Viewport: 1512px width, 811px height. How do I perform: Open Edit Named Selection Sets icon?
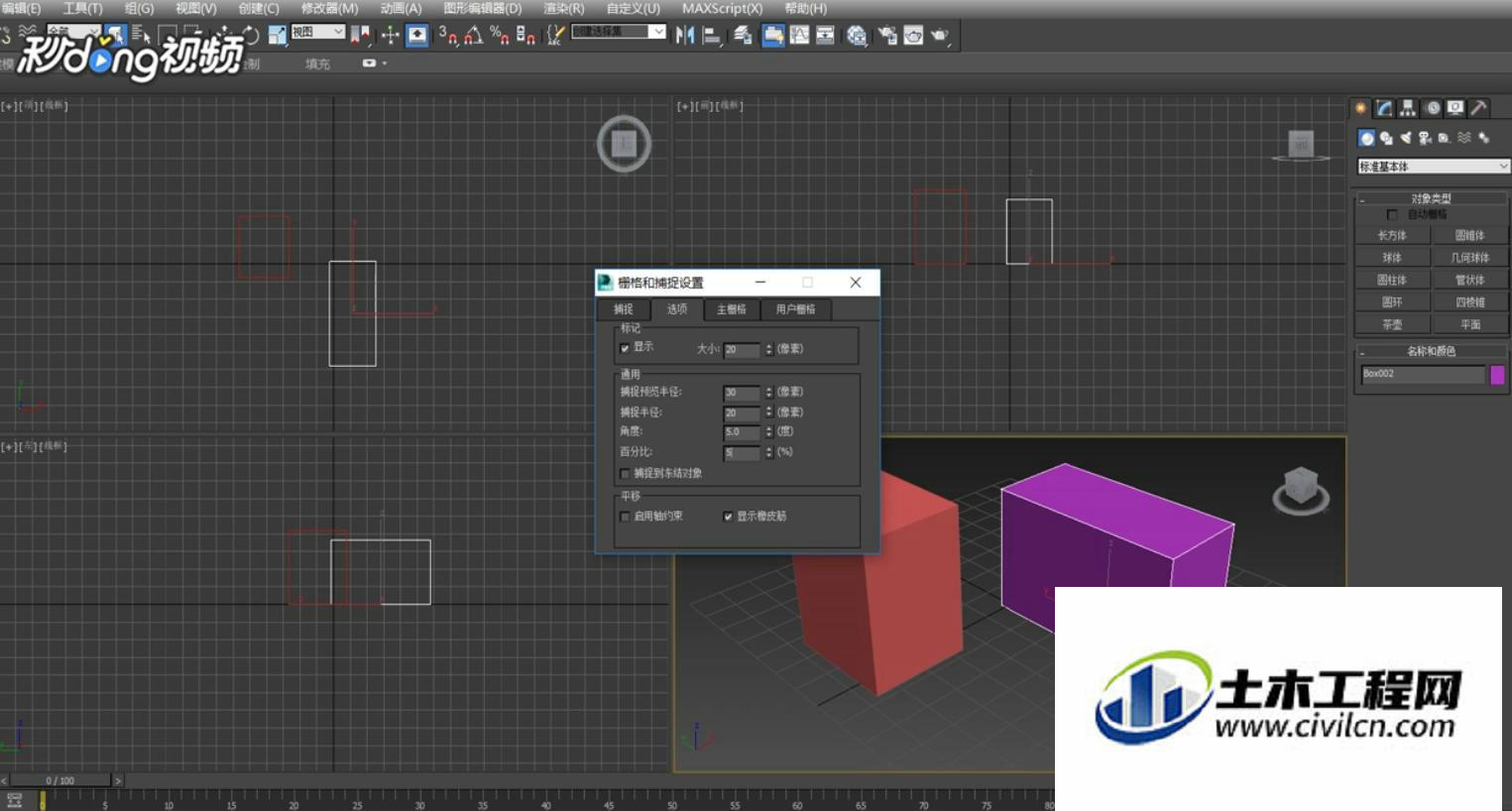click(x=556, y=35)
